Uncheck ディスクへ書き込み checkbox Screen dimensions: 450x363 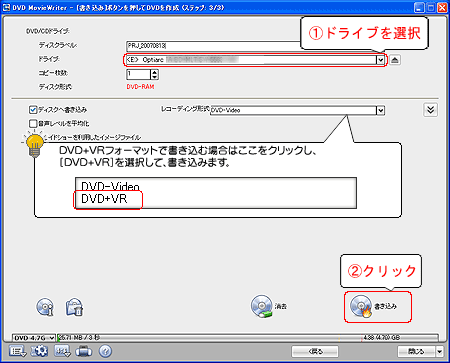pos(33,110)
